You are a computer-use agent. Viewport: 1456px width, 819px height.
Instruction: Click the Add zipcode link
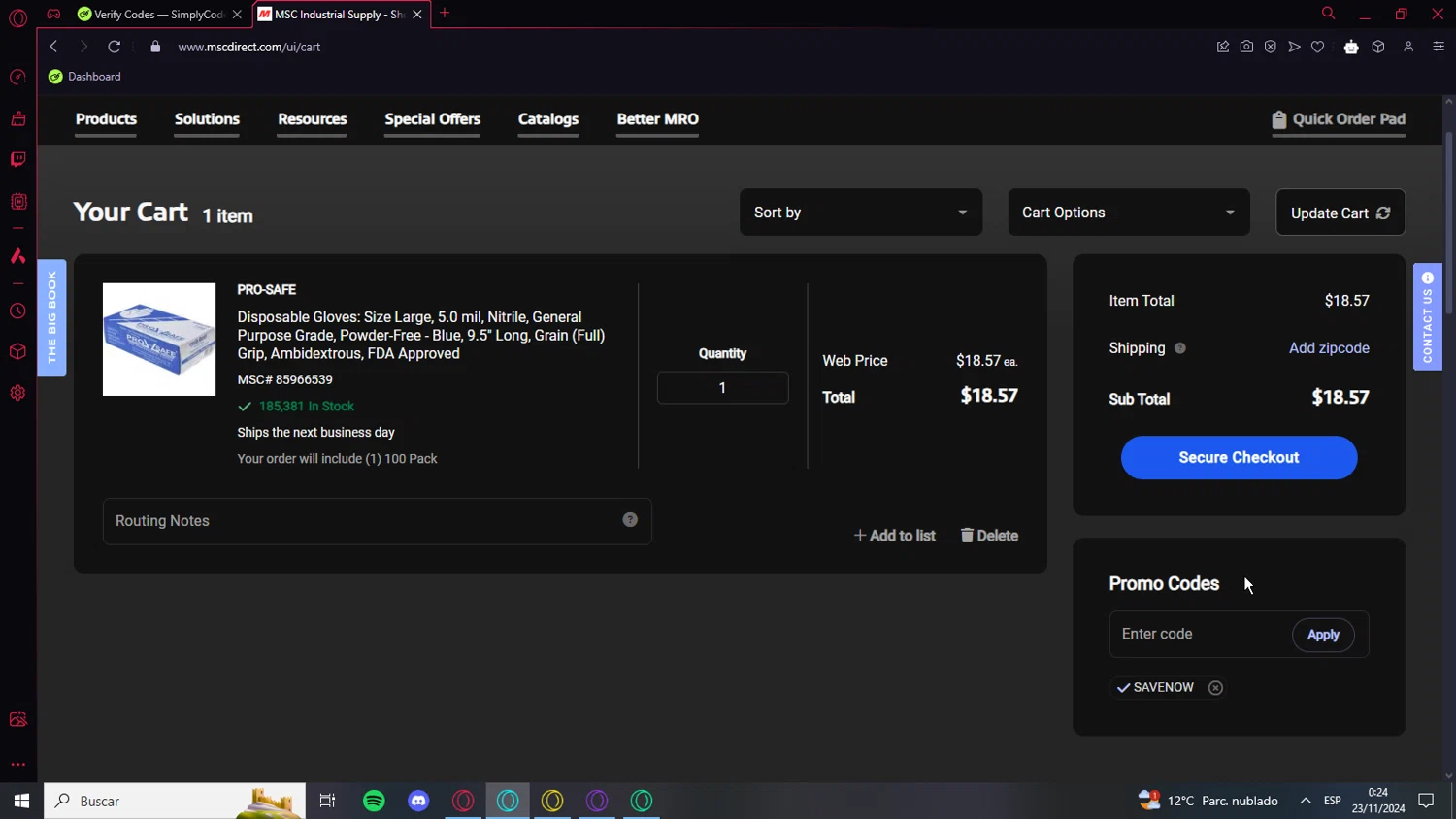(x=1329, y=348)
